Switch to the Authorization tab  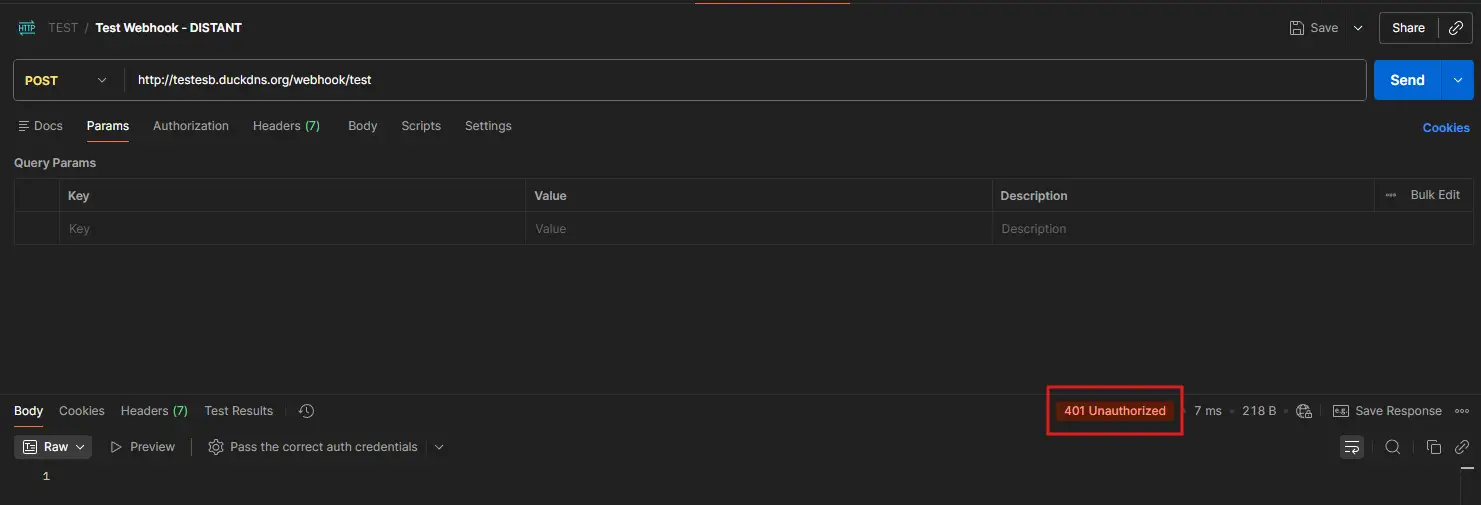coord(191,126)
